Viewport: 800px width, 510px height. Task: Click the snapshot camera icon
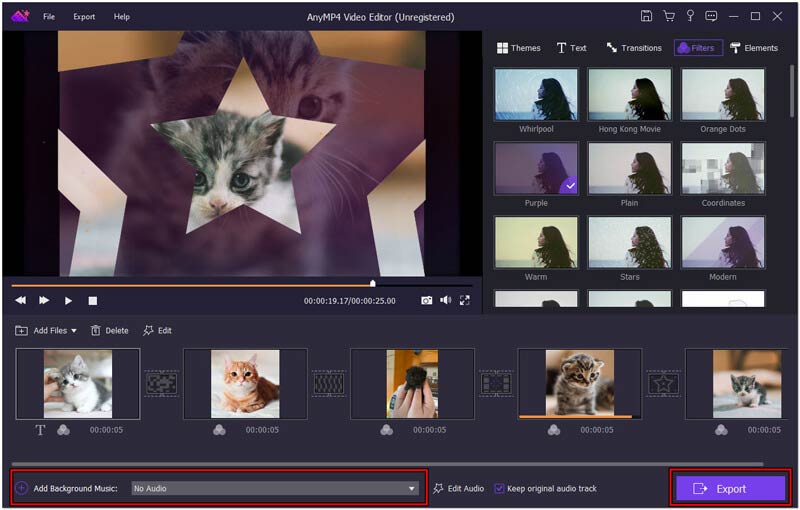tap(426, 300)
